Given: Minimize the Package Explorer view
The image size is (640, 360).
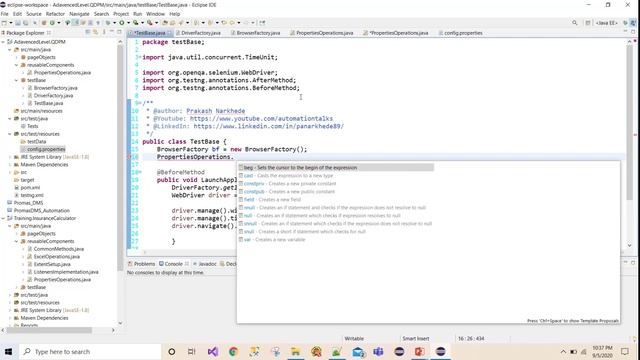Looking at the screenshot, I should (x=112, y=32).
